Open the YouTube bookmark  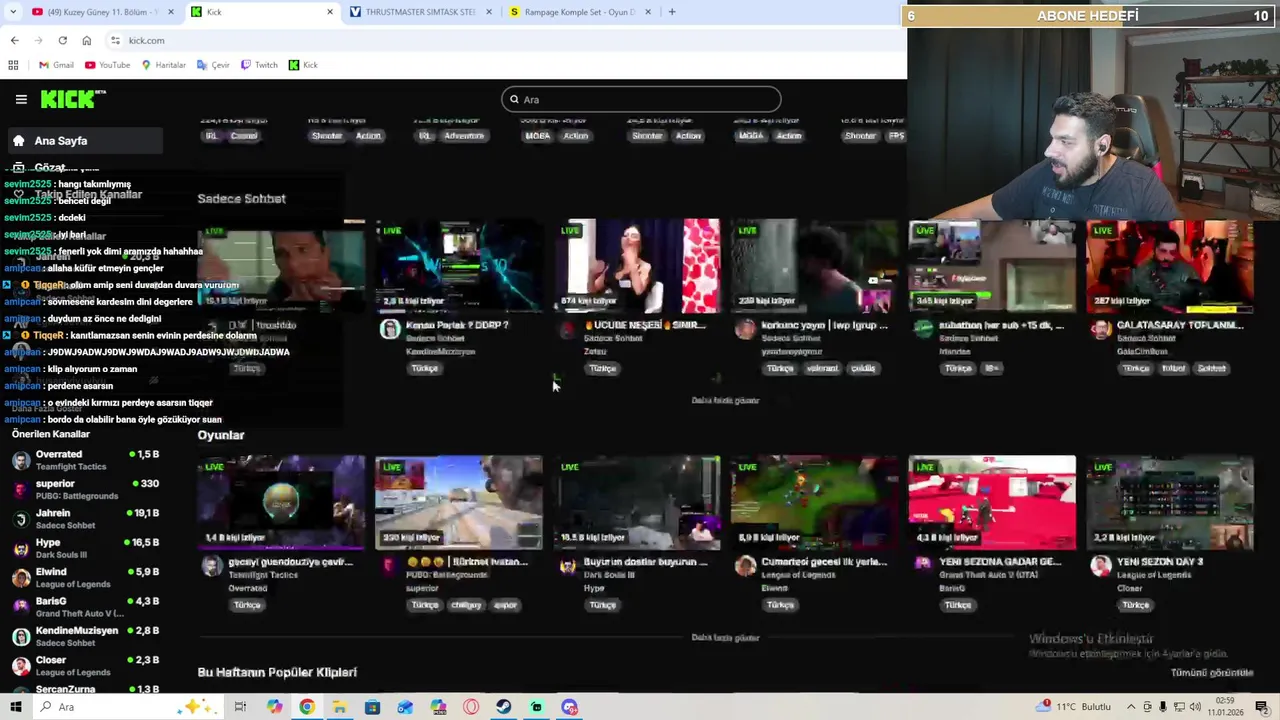[108, 65]
